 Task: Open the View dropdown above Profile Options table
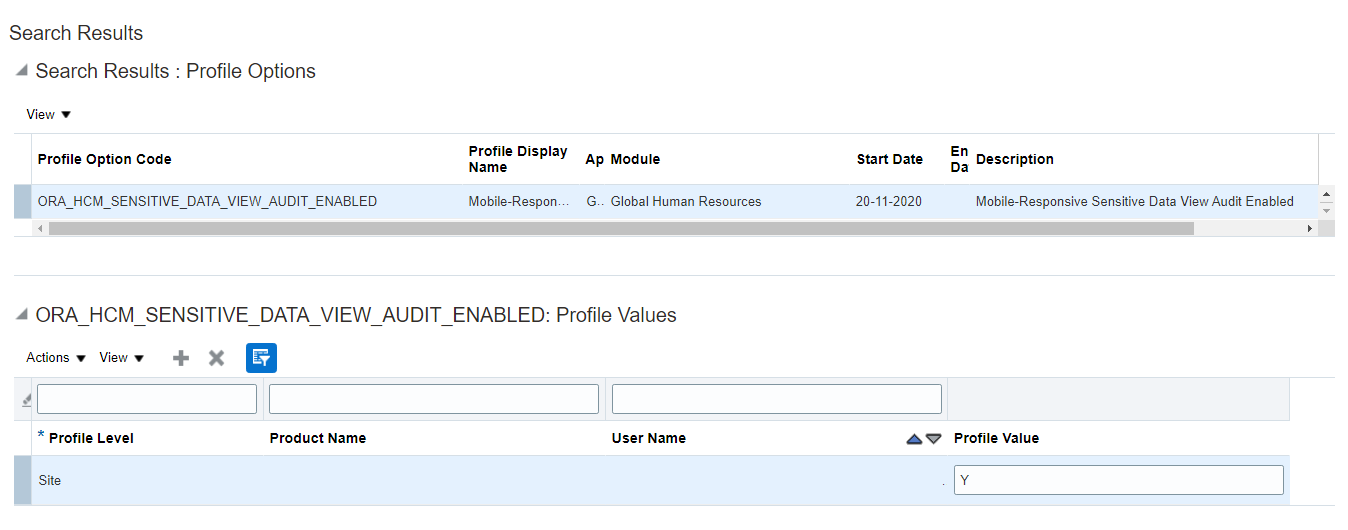pos(49,114)
